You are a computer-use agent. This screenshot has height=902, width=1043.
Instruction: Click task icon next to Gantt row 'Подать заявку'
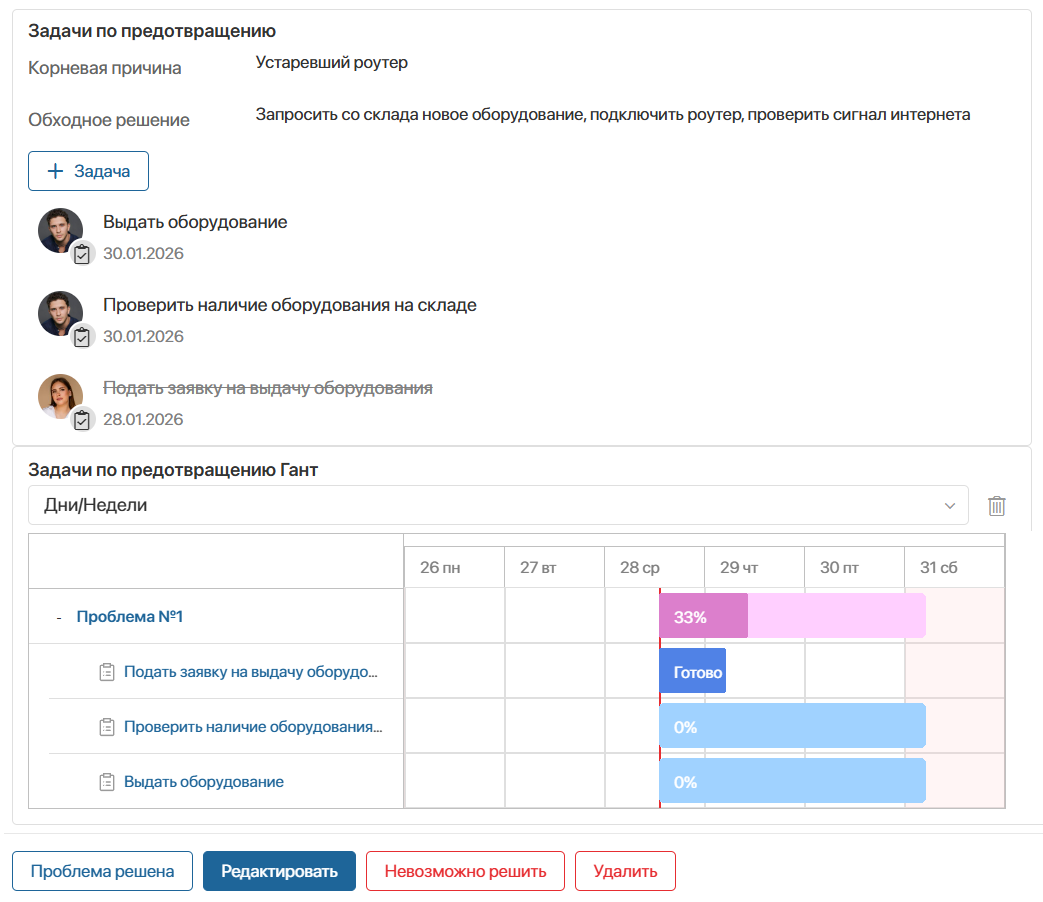point(107,672)
